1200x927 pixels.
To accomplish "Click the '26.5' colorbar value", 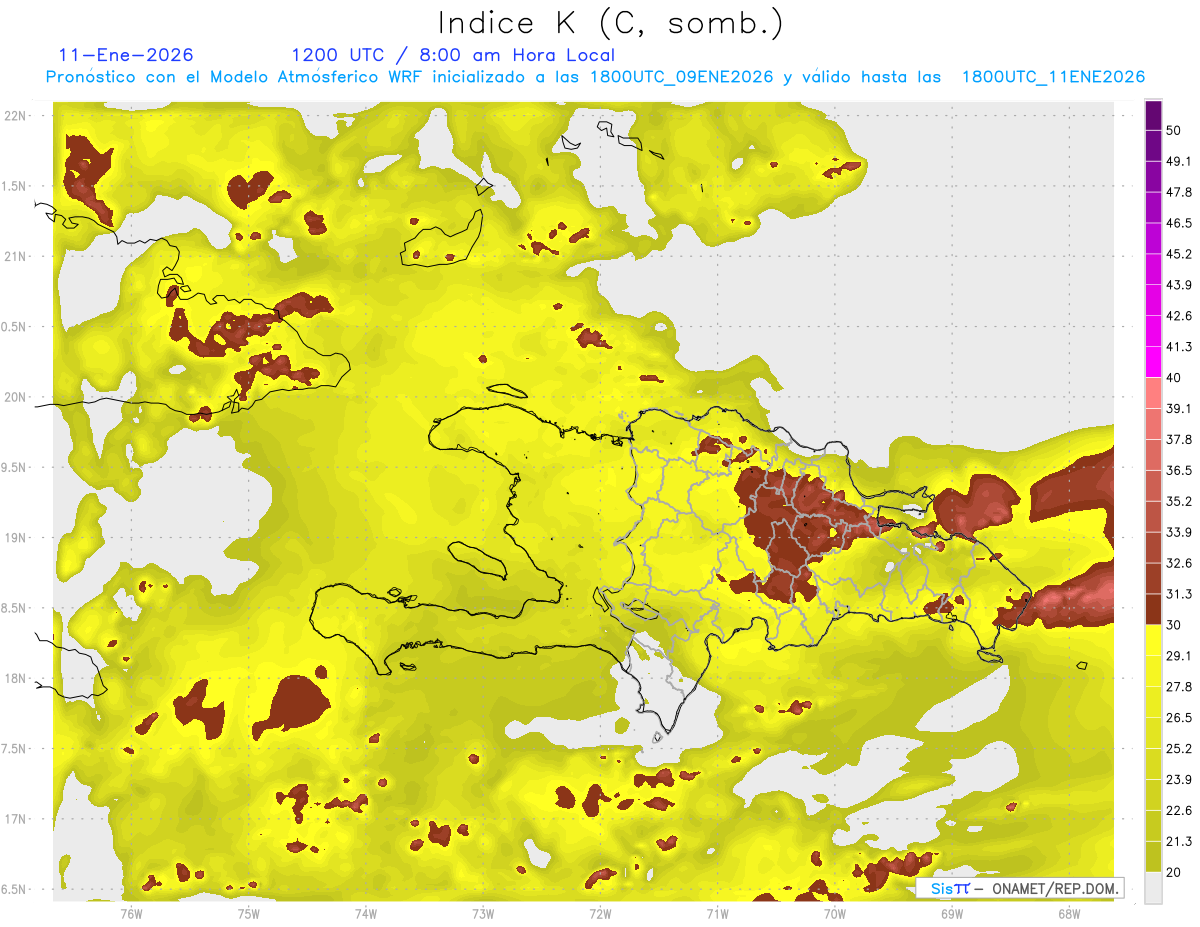I will pyautogui.click(x=1180, y=718).
